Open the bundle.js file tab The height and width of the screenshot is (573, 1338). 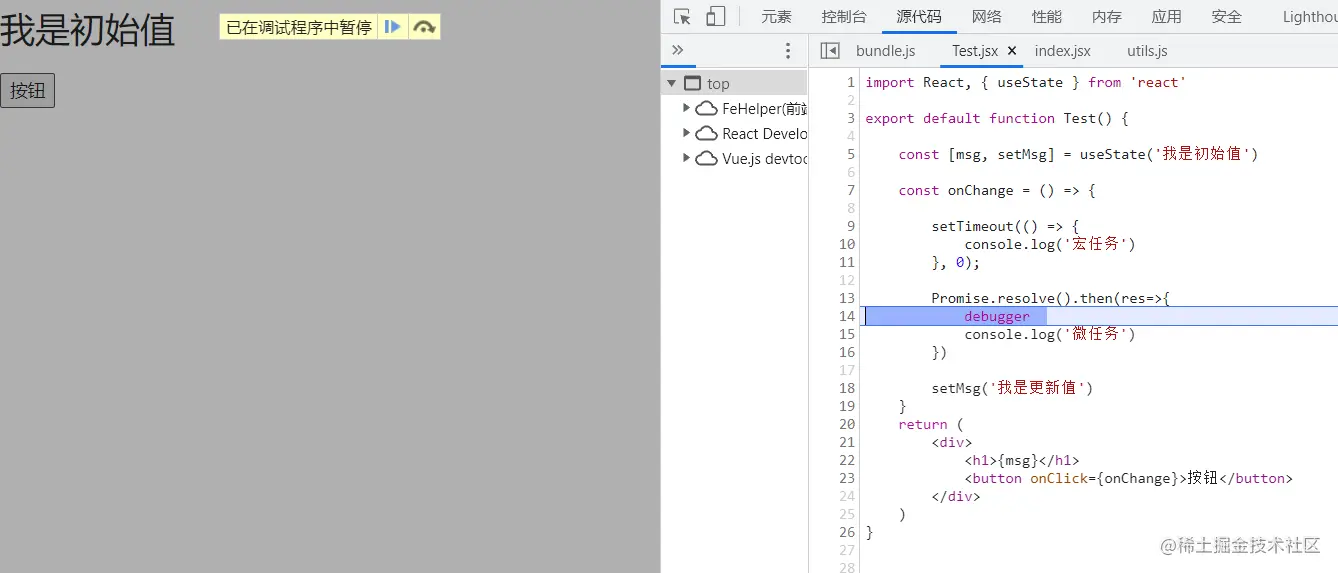[885, 50]
